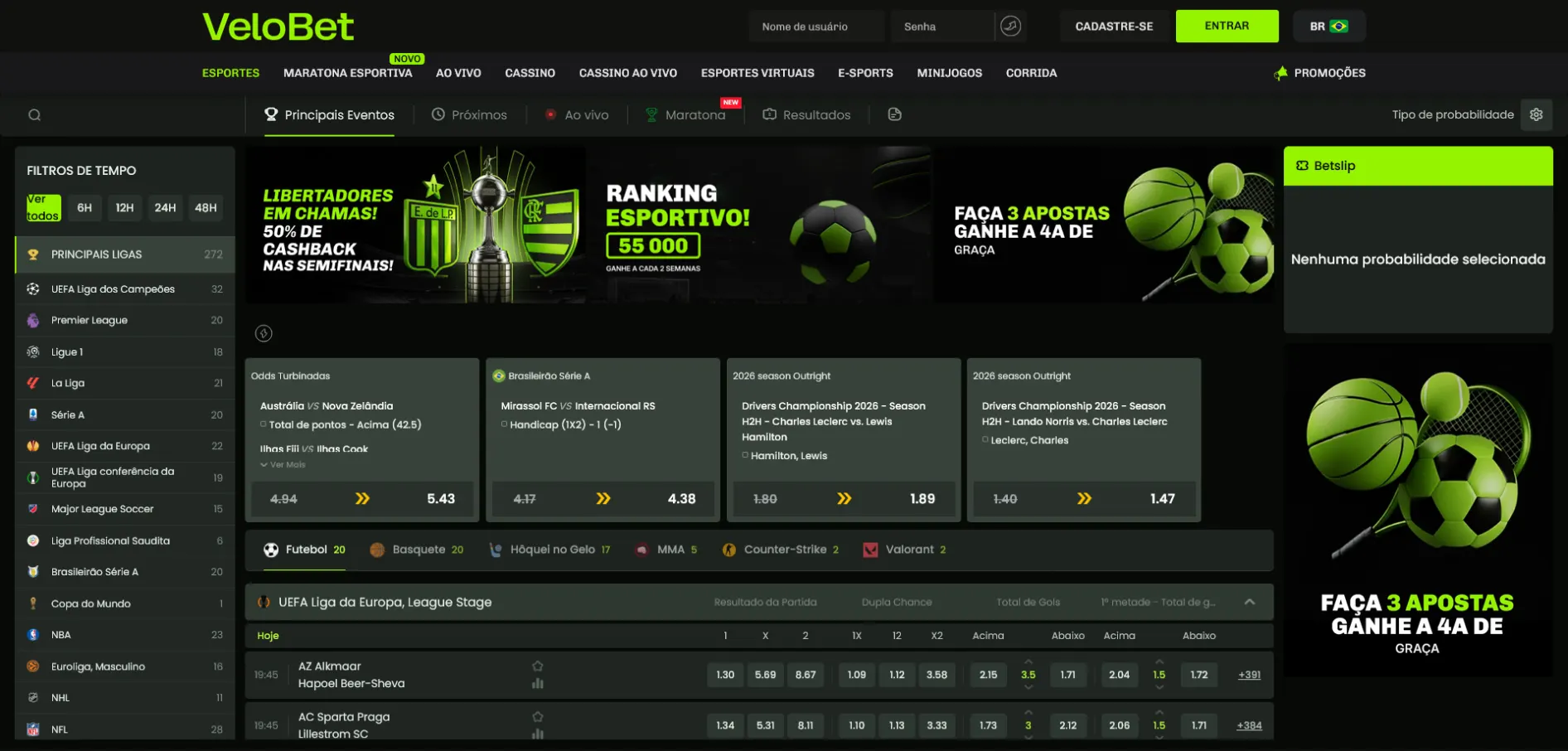Screen dimensions: 1568x751
Task: Click the icon right of Resultados tab
Action: 894,114
